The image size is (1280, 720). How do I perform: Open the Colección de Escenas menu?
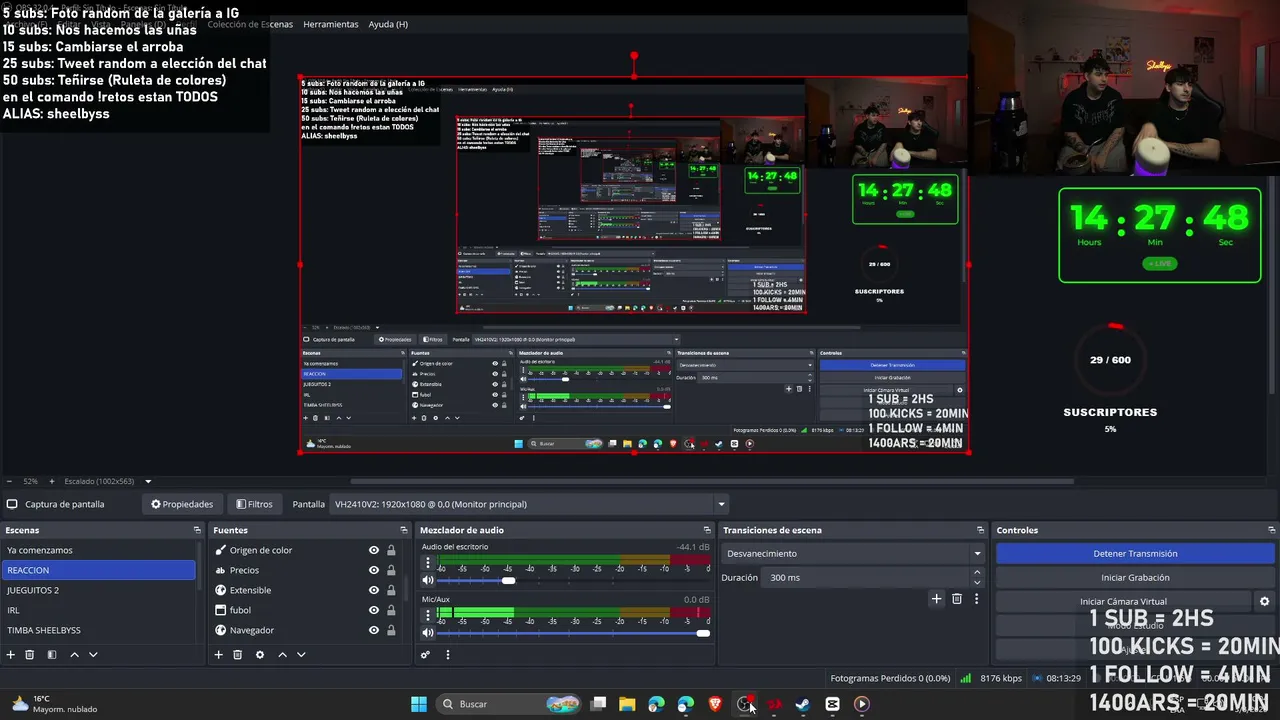[250, 24]
